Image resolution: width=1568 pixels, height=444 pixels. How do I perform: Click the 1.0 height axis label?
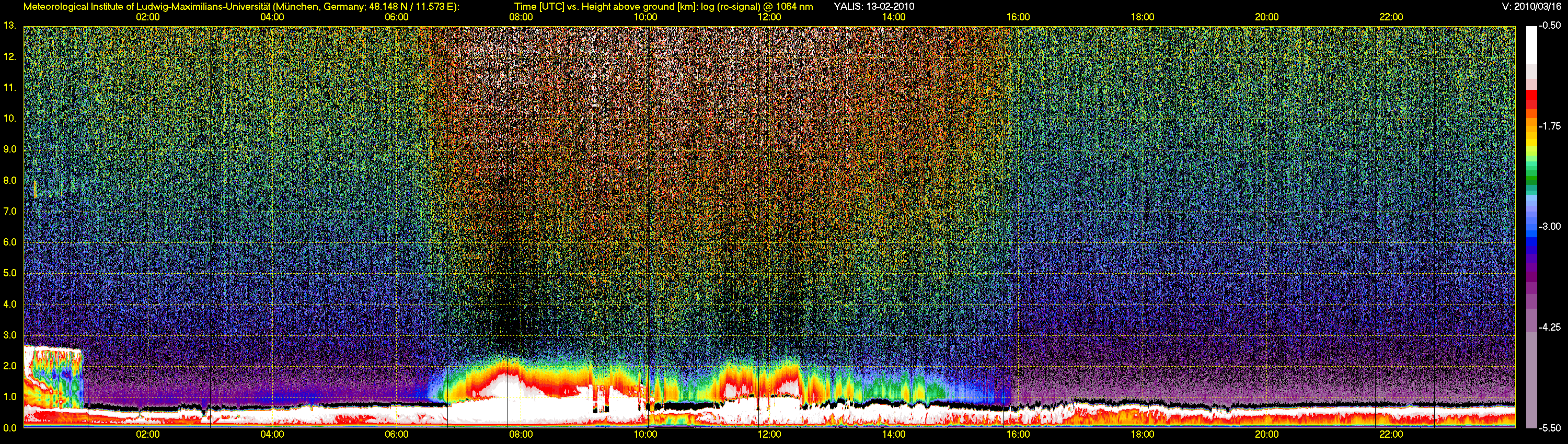tap(10, 396)
